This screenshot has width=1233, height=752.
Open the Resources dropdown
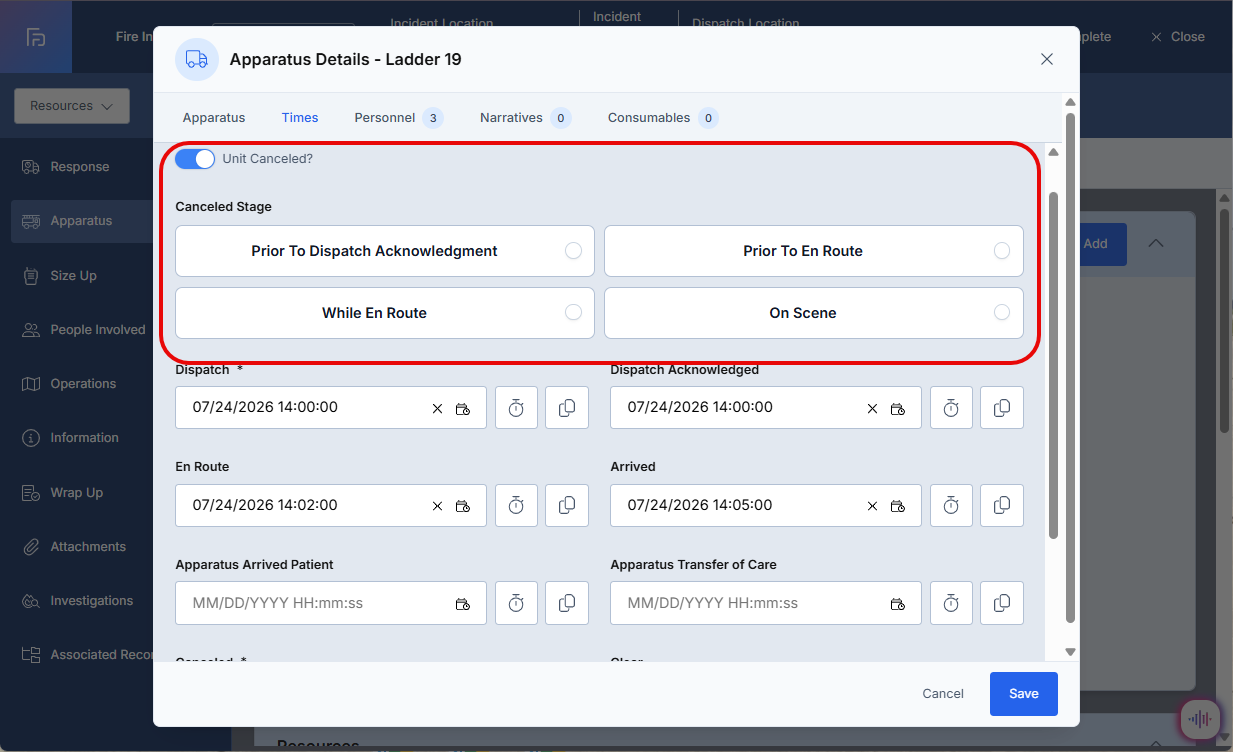pyautogui.click(x=72, y=106)
